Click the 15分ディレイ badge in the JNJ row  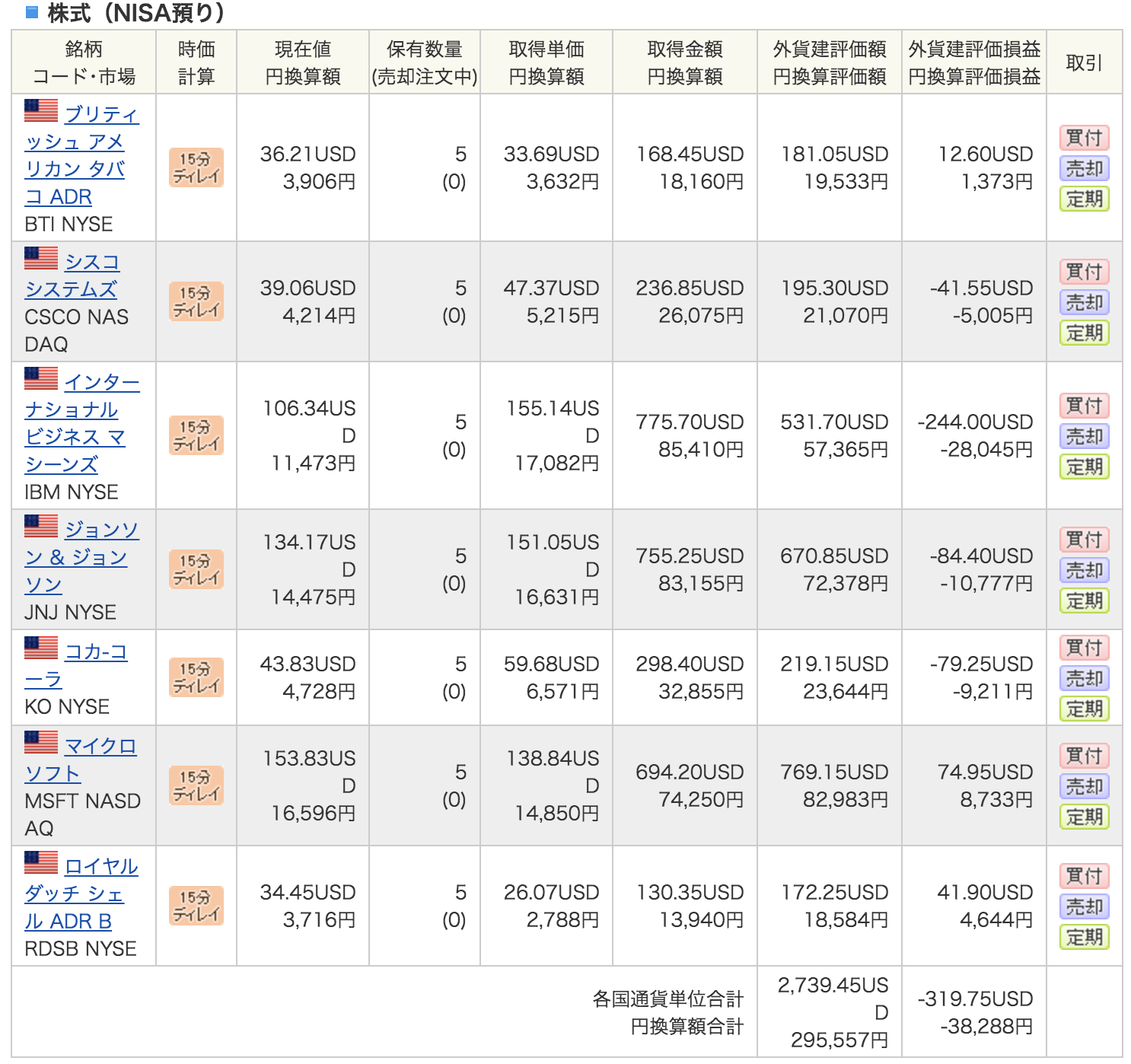(196, 569)
